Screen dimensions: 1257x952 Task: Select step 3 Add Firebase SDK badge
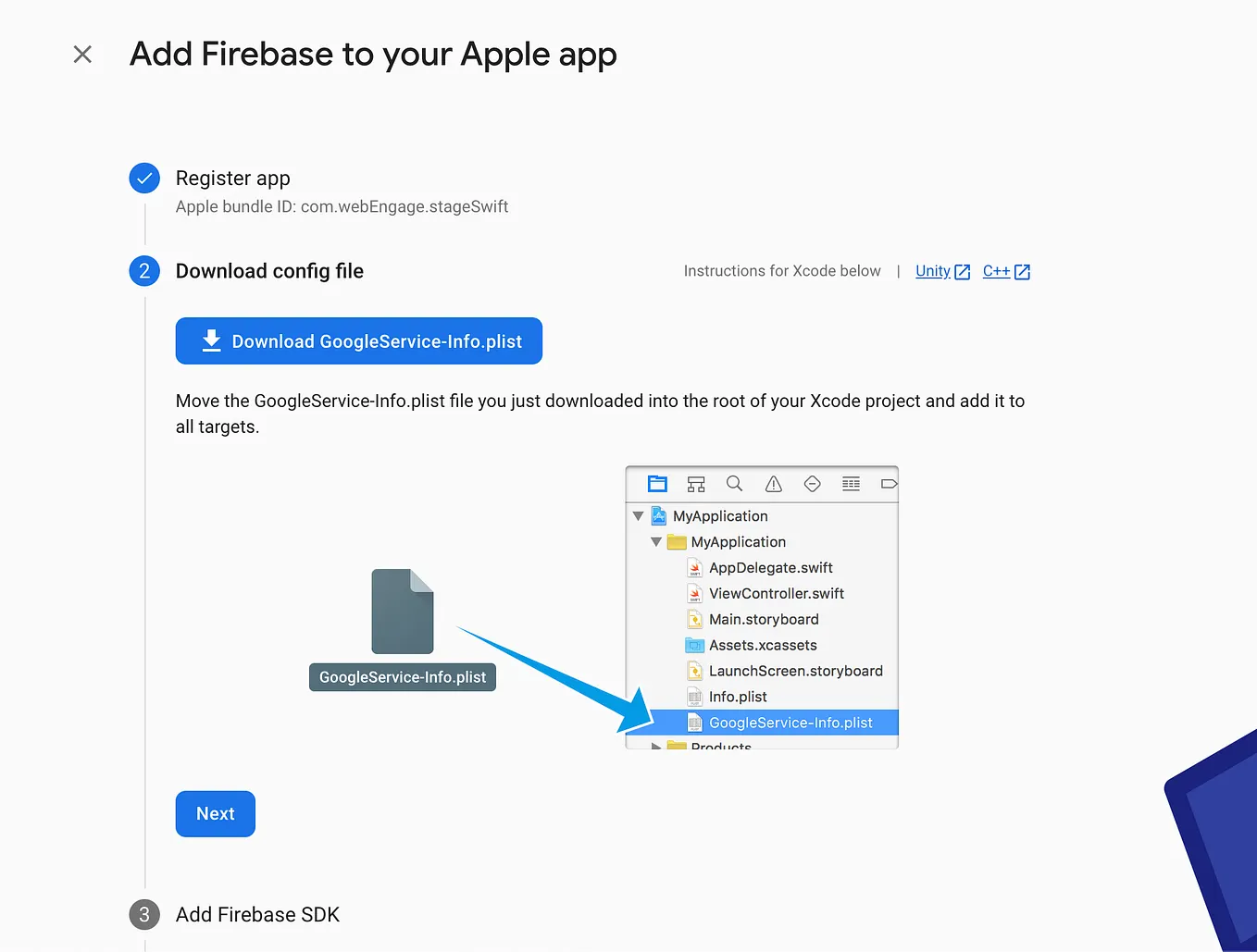[144, 915]
